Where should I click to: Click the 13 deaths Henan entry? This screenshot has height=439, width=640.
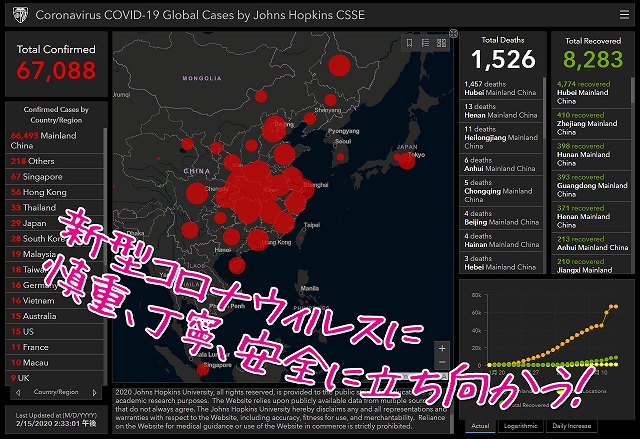[501, 111]
